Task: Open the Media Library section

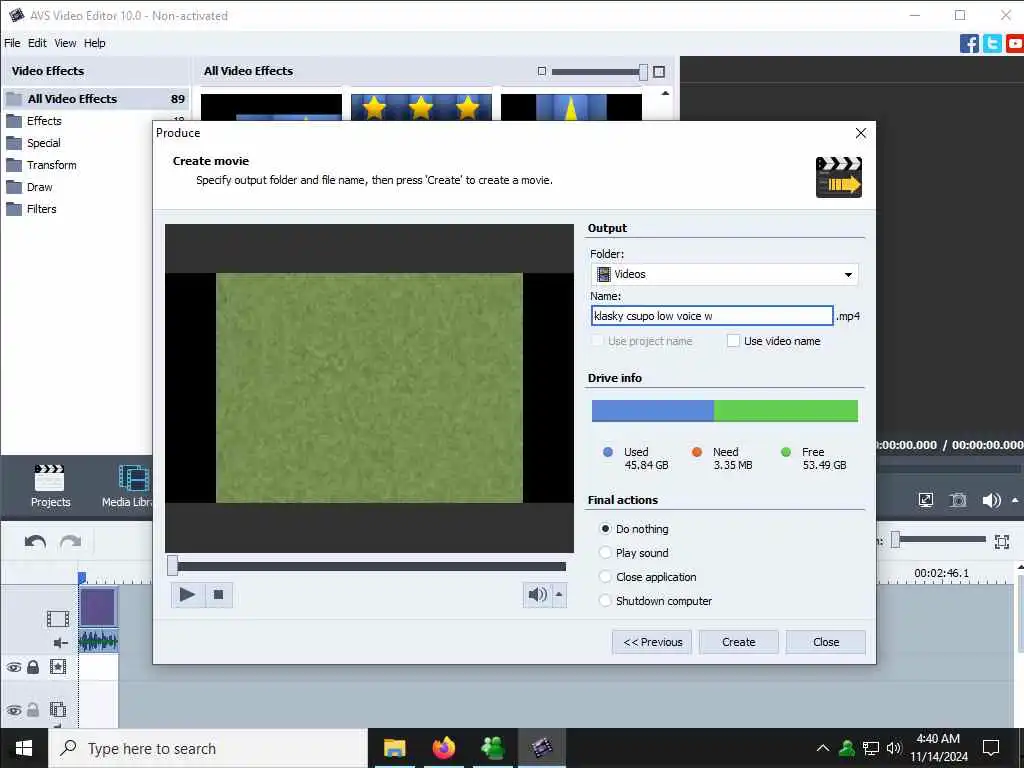Action: [128, 487]
